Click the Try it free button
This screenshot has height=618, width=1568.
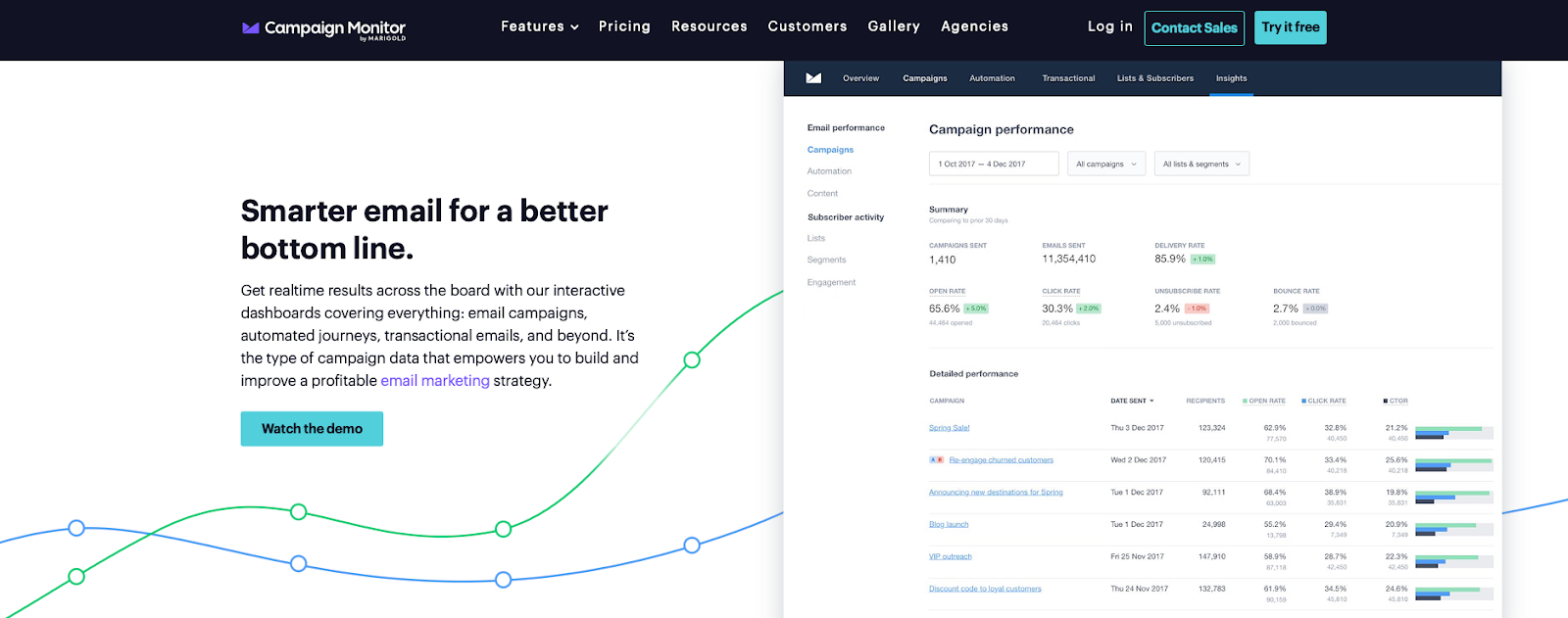[1290, 27]
